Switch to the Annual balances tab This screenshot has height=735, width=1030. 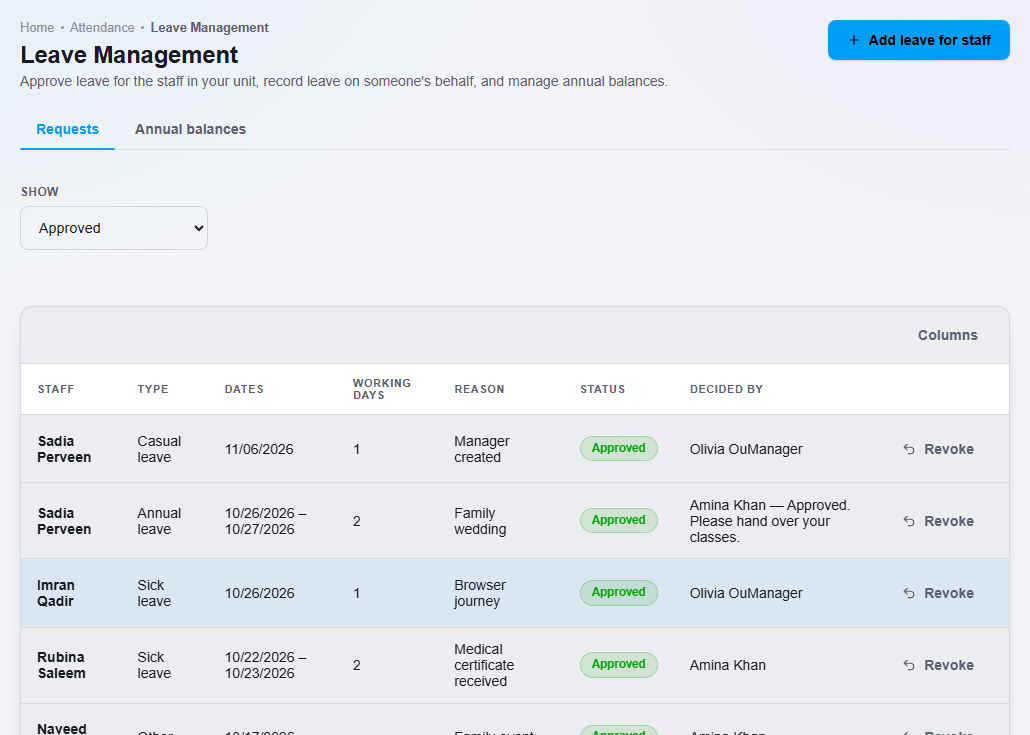coord(190,129)
